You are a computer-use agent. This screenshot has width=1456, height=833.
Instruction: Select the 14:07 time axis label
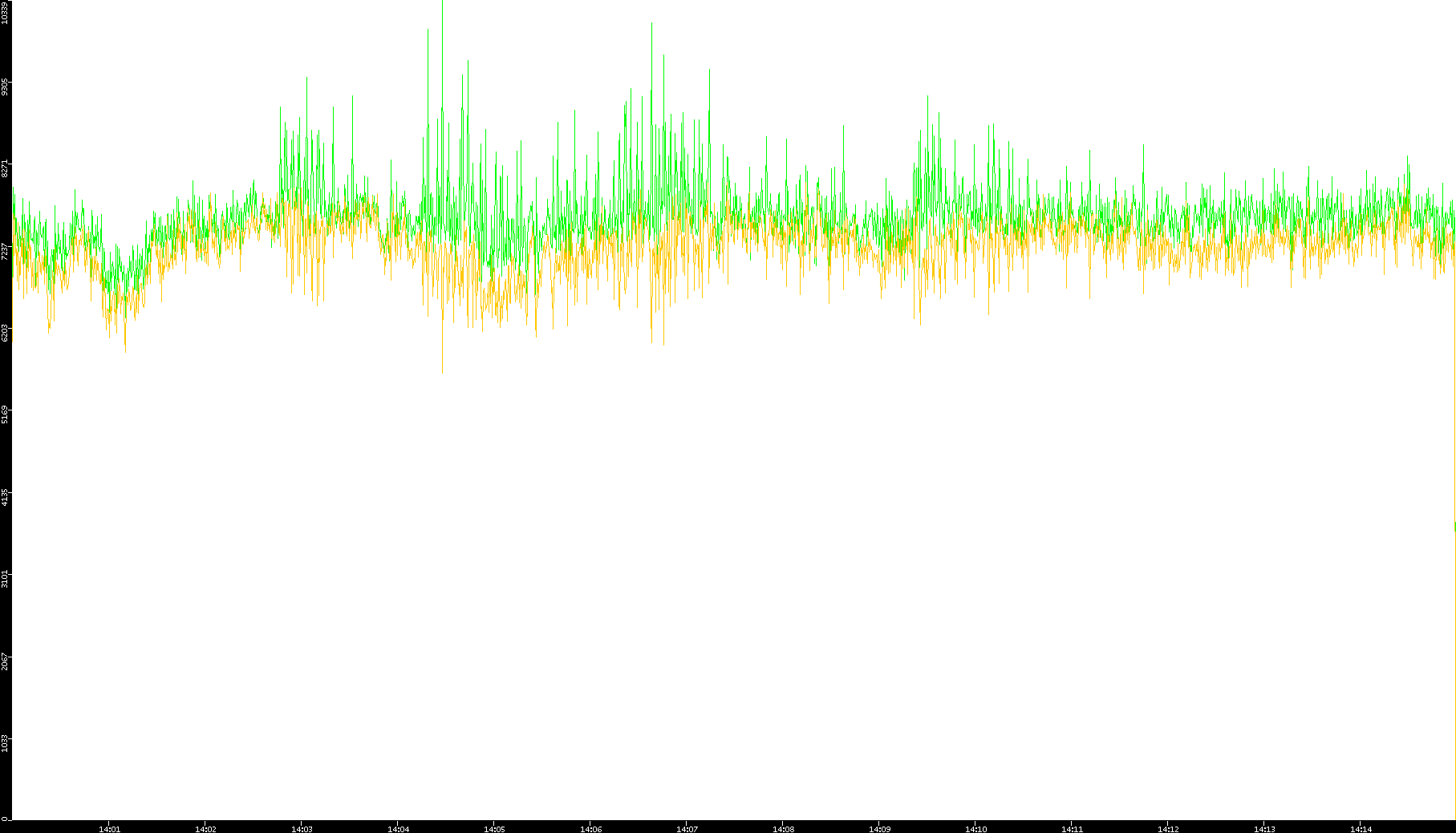tap(687, 829)
